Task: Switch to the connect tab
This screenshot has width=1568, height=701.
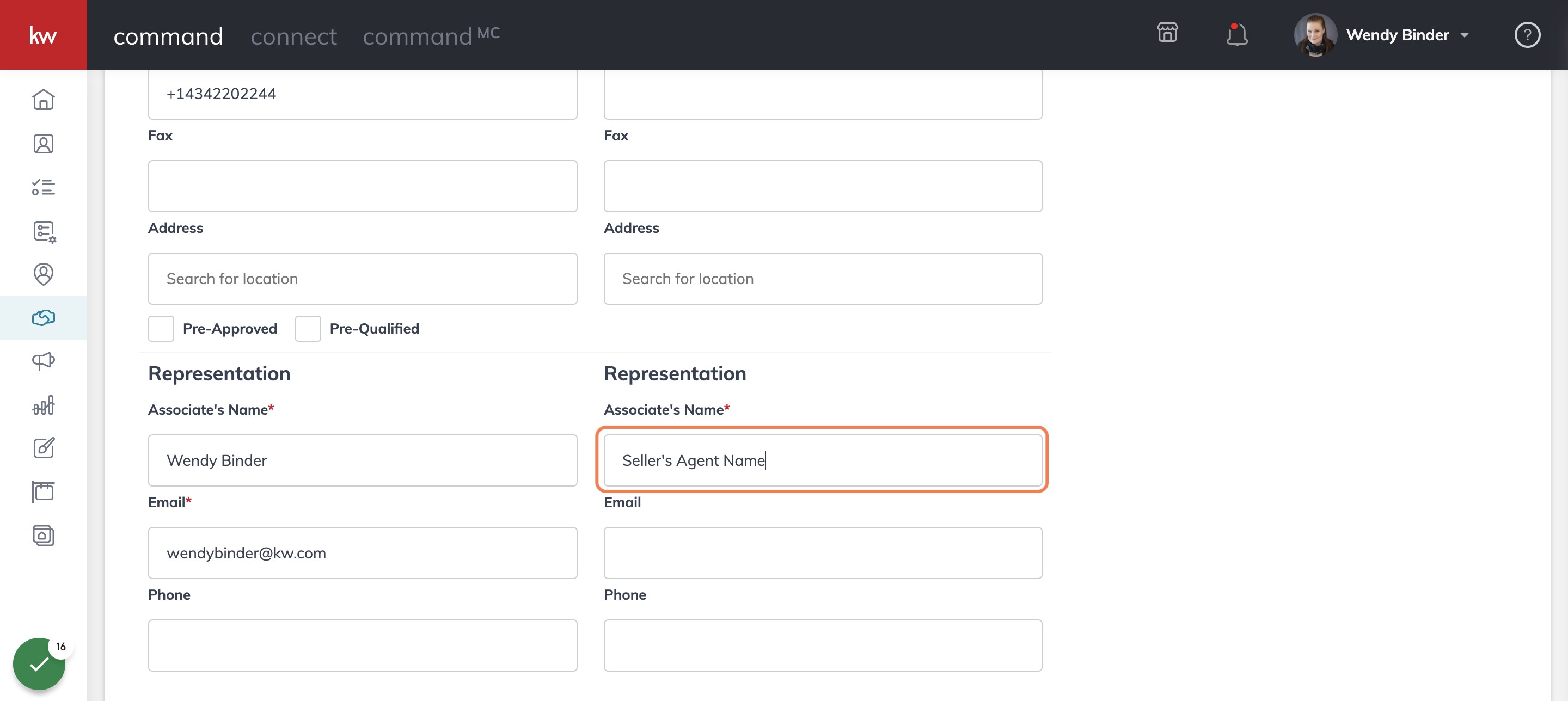Action: click(293, 36)
